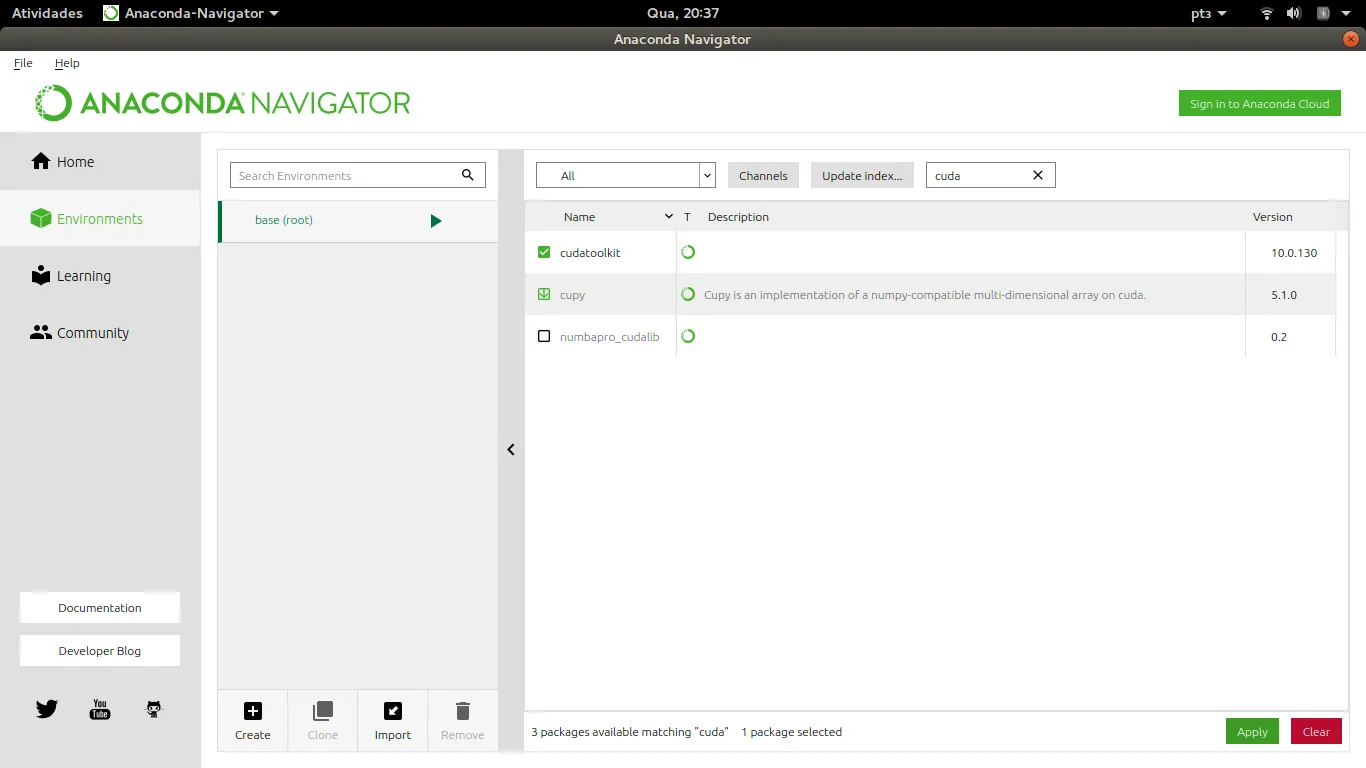Image resolution: width=1366 pixels, height=768 pixels.
Task: Focus the cuda package search field
Action: coord(991,175)
